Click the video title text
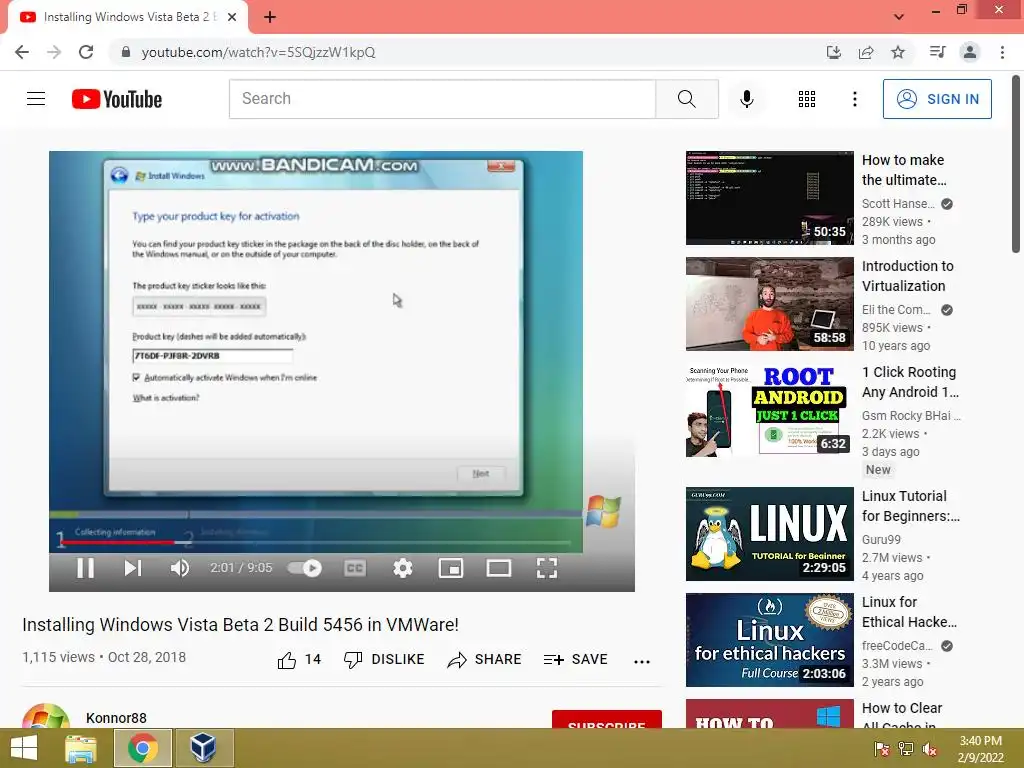Screen dimensions: 1024x768 pos(240,625)
